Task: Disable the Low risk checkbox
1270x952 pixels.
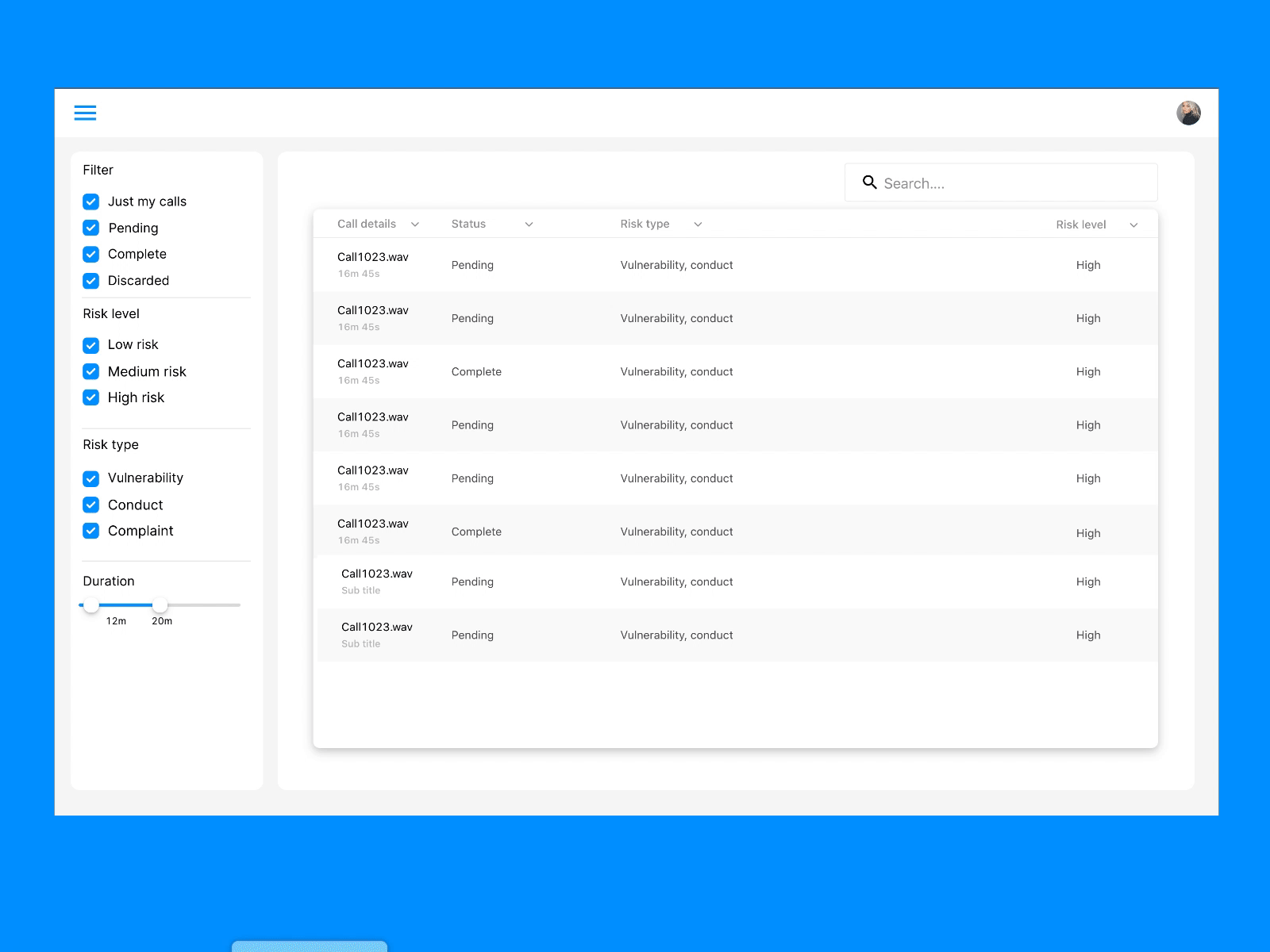Action: coord(90,344)
